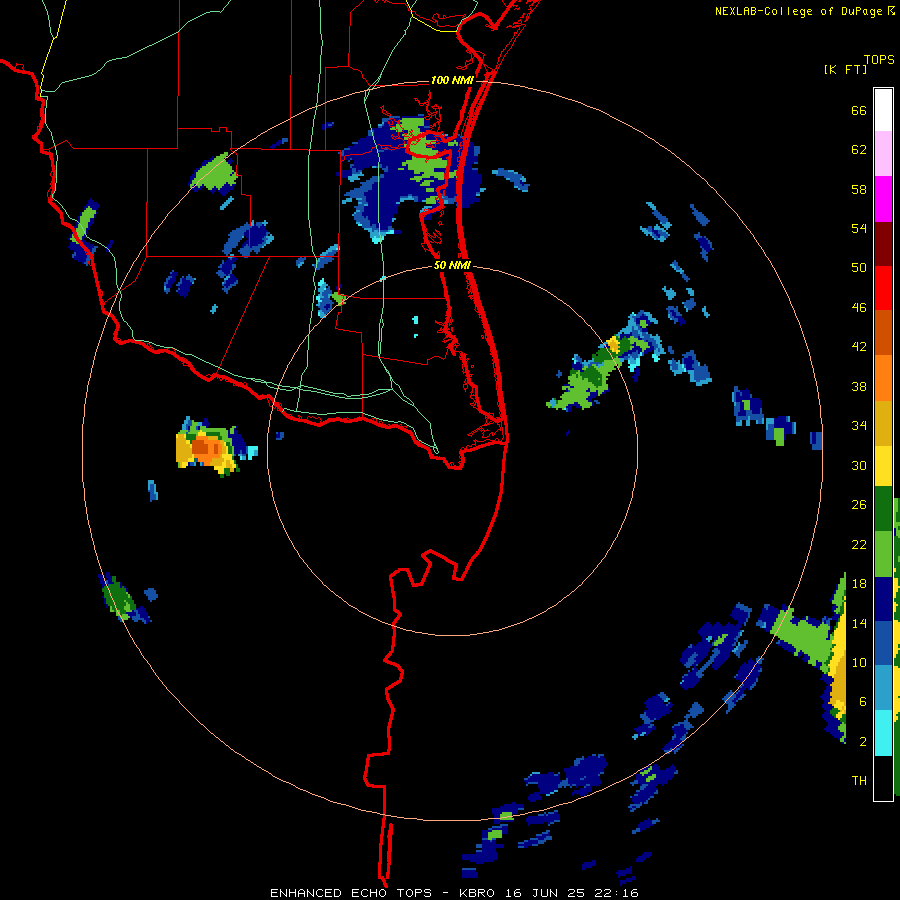Click the 100 NMI range ring label
Image resolution: width=900 pixels, height=900 pixels.
[452, 80]
